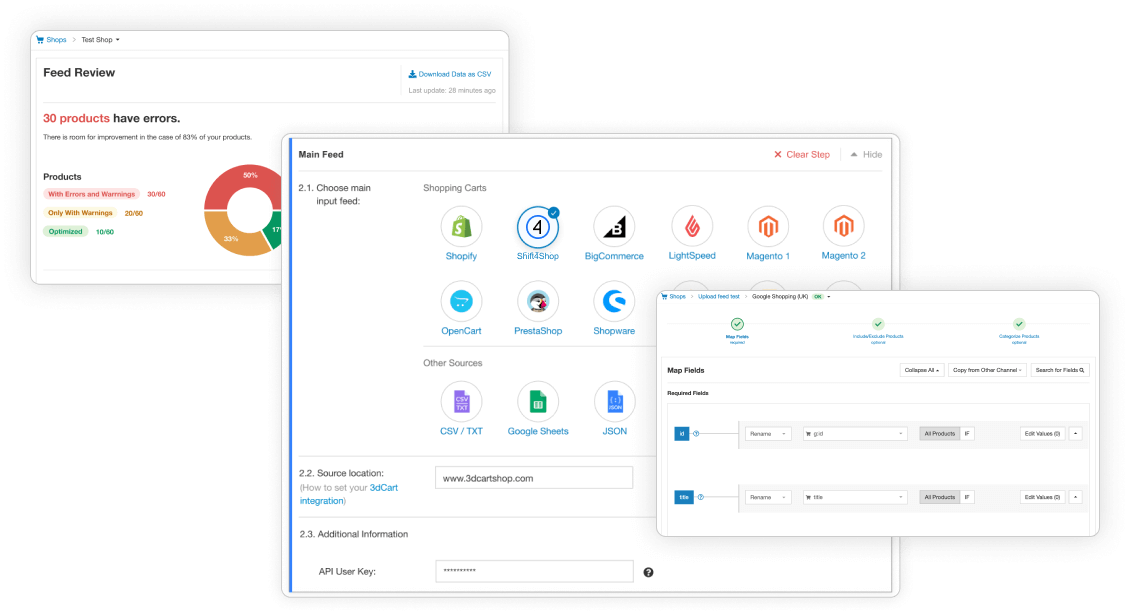This screenshot has width=1130, height=614.
Task: Pick the JSON source icon
Action: tap(614, 401)
